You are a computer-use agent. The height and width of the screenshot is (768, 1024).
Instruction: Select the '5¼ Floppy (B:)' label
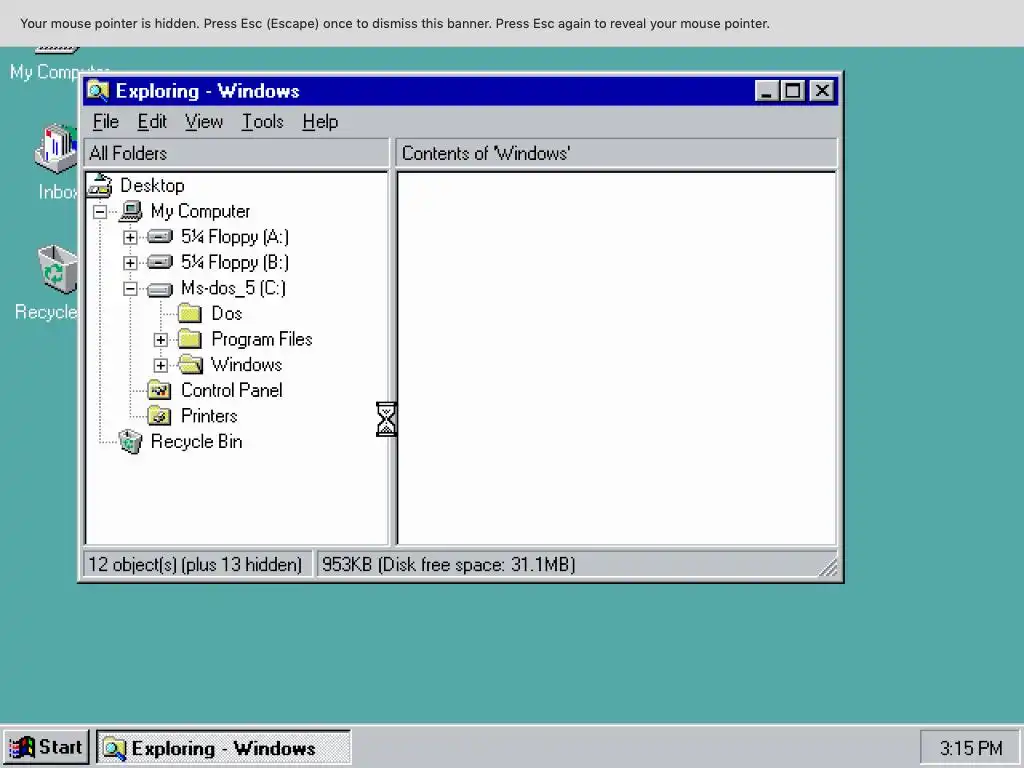pos(235,262)
